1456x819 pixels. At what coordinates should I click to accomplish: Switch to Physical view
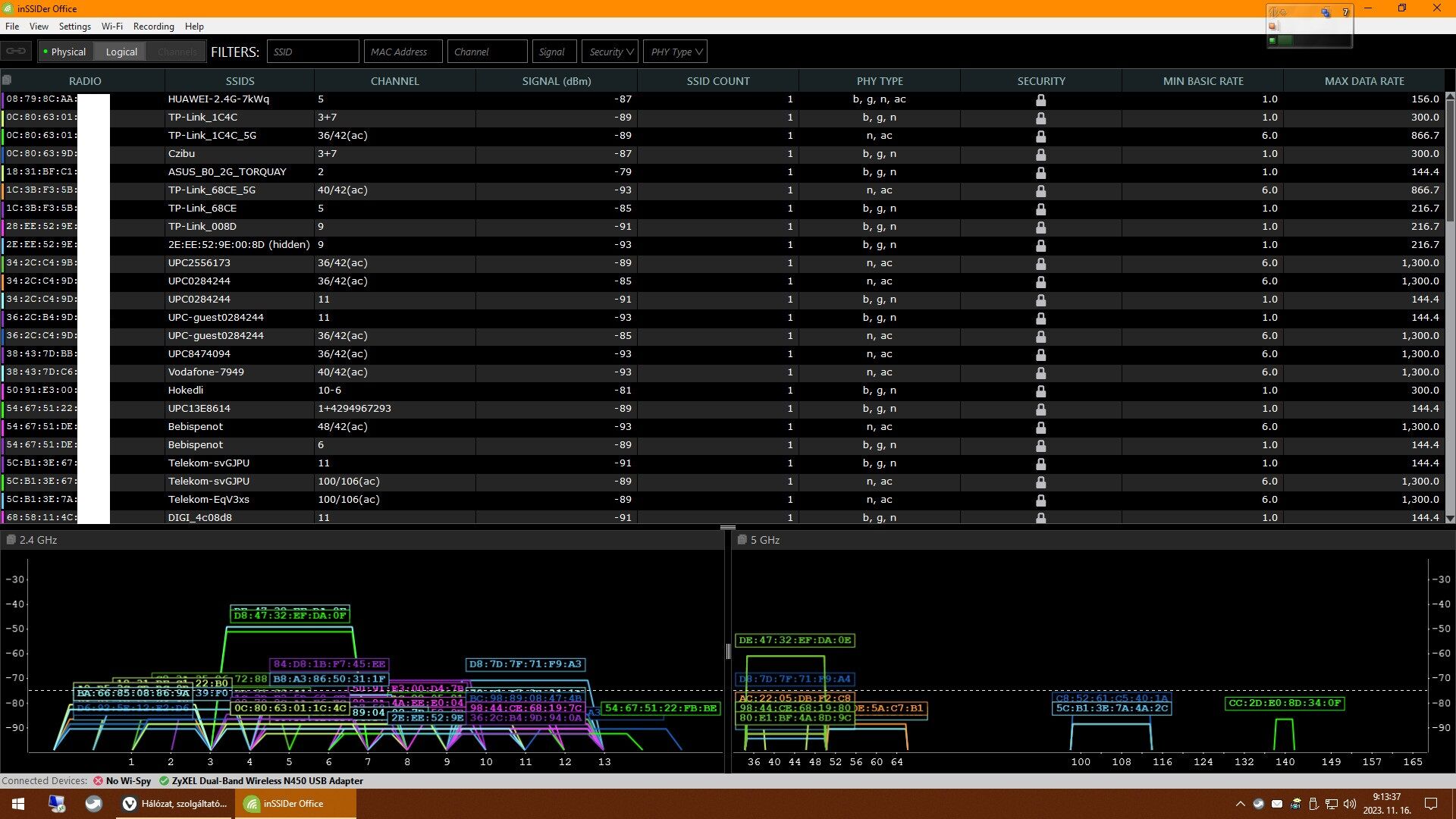point(66,52)
